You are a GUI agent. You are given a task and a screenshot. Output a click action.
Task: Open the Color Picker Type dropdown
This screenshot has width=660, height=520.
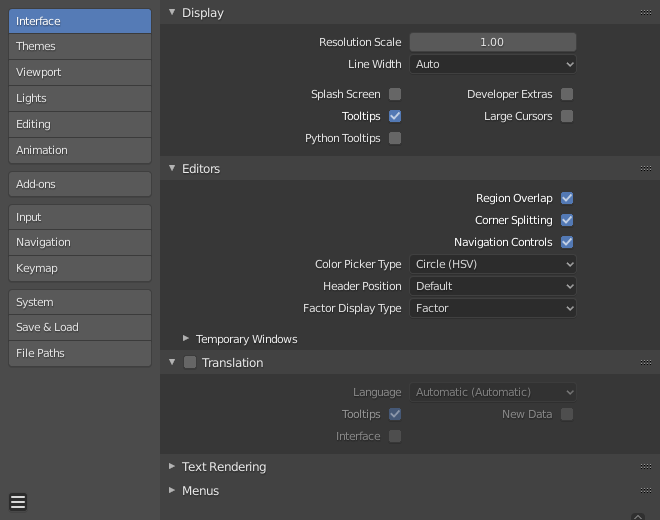point(493,264)
